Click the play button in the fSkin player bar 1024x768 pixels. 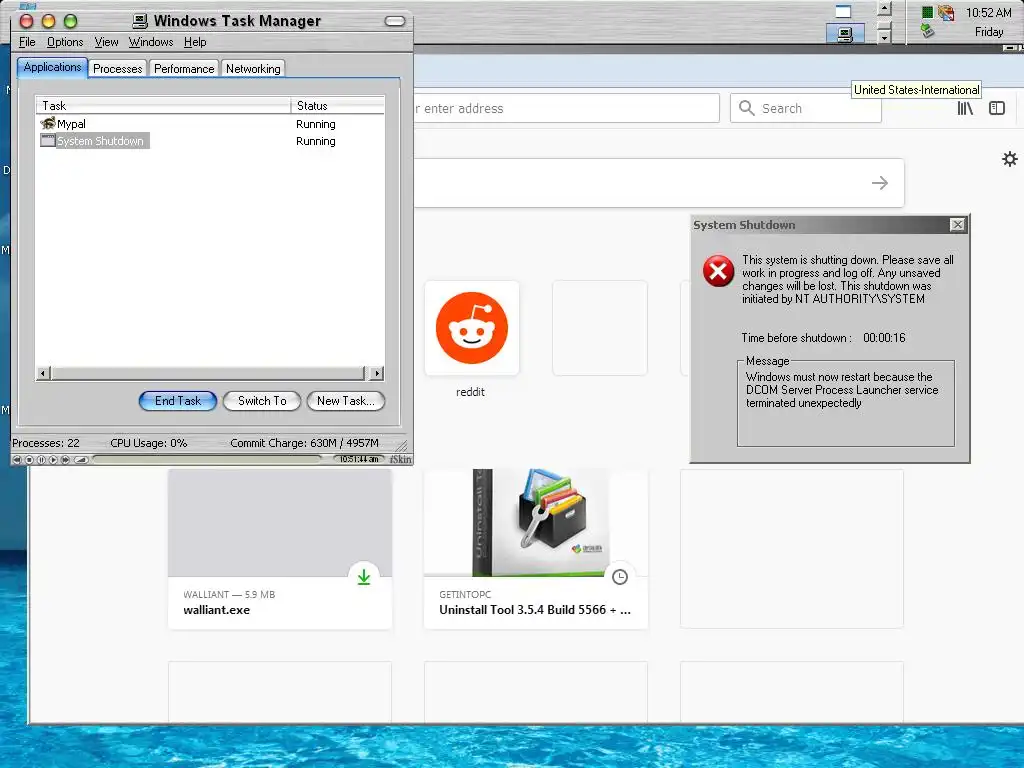54,460
